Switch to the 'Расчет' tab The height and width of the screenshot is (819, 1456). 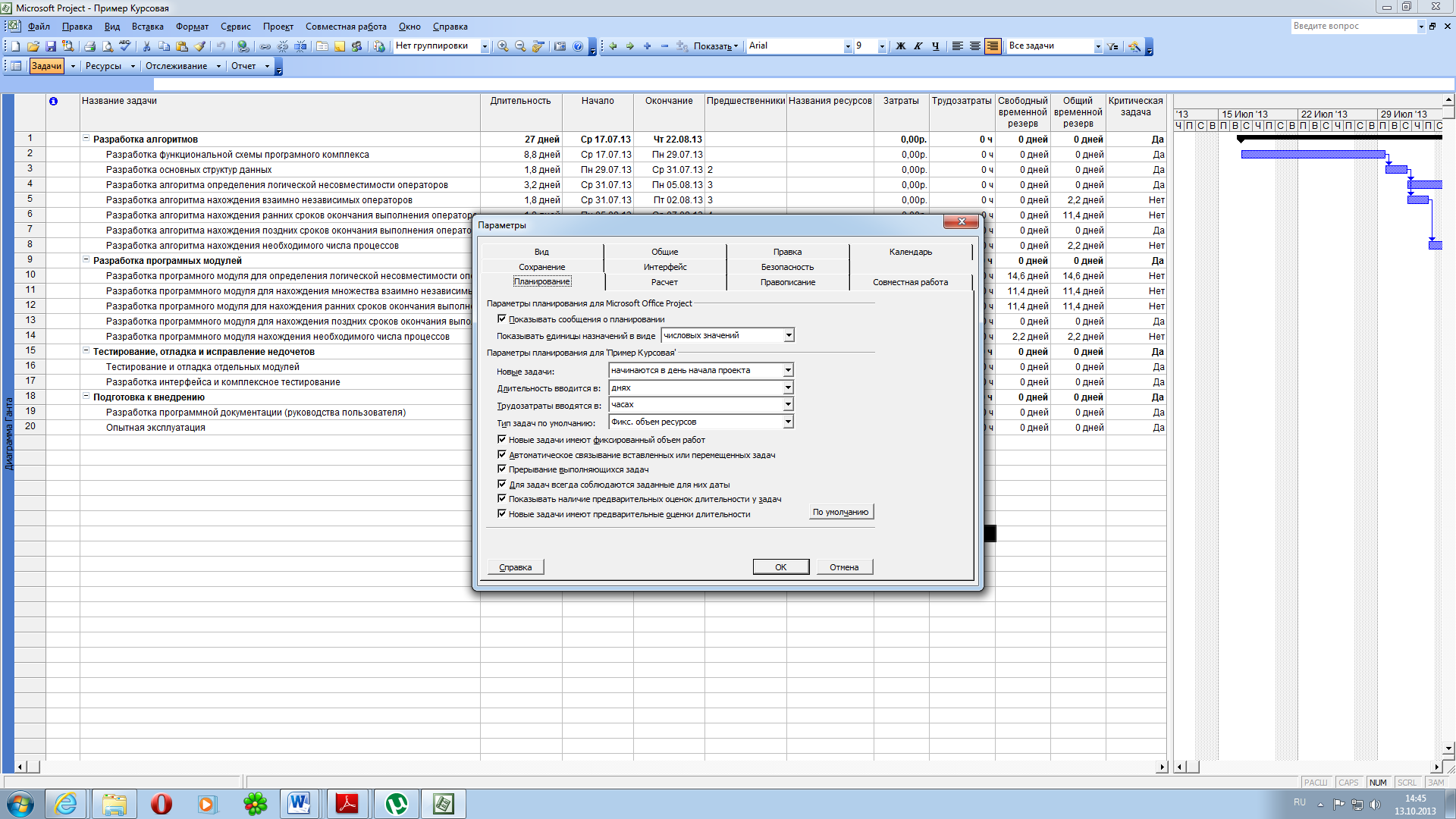[664, 282]
